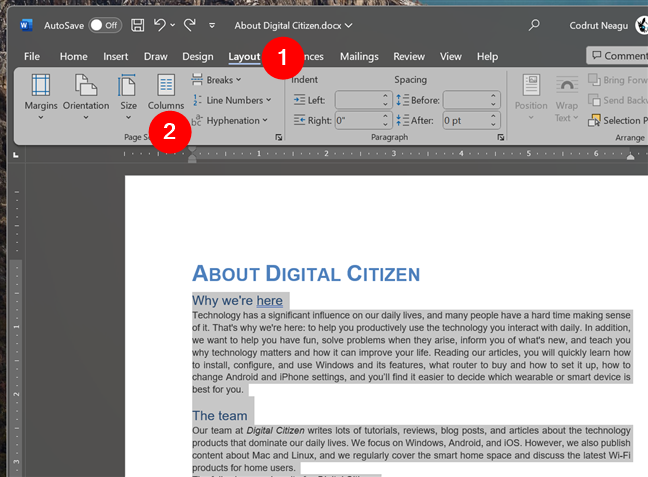Open the Margins menu
This screenshot has width=648, height=477.
coord(41,97)
